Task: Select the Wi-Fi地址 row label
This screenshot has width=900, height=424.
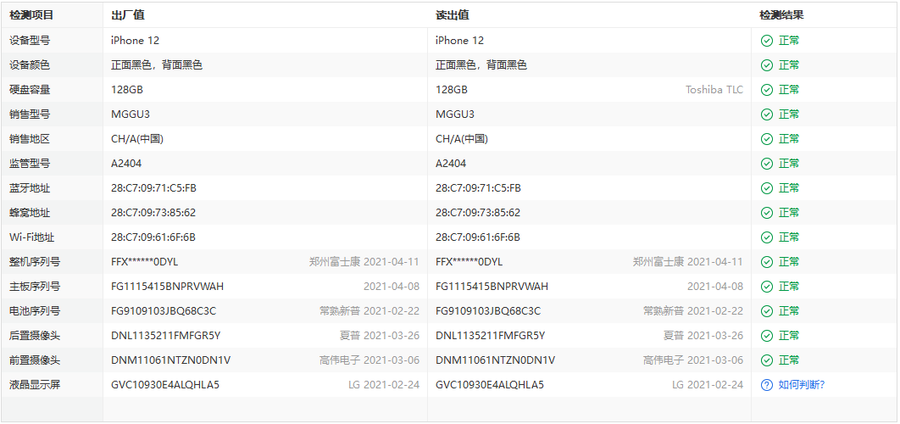Action: tap(32, 238)
